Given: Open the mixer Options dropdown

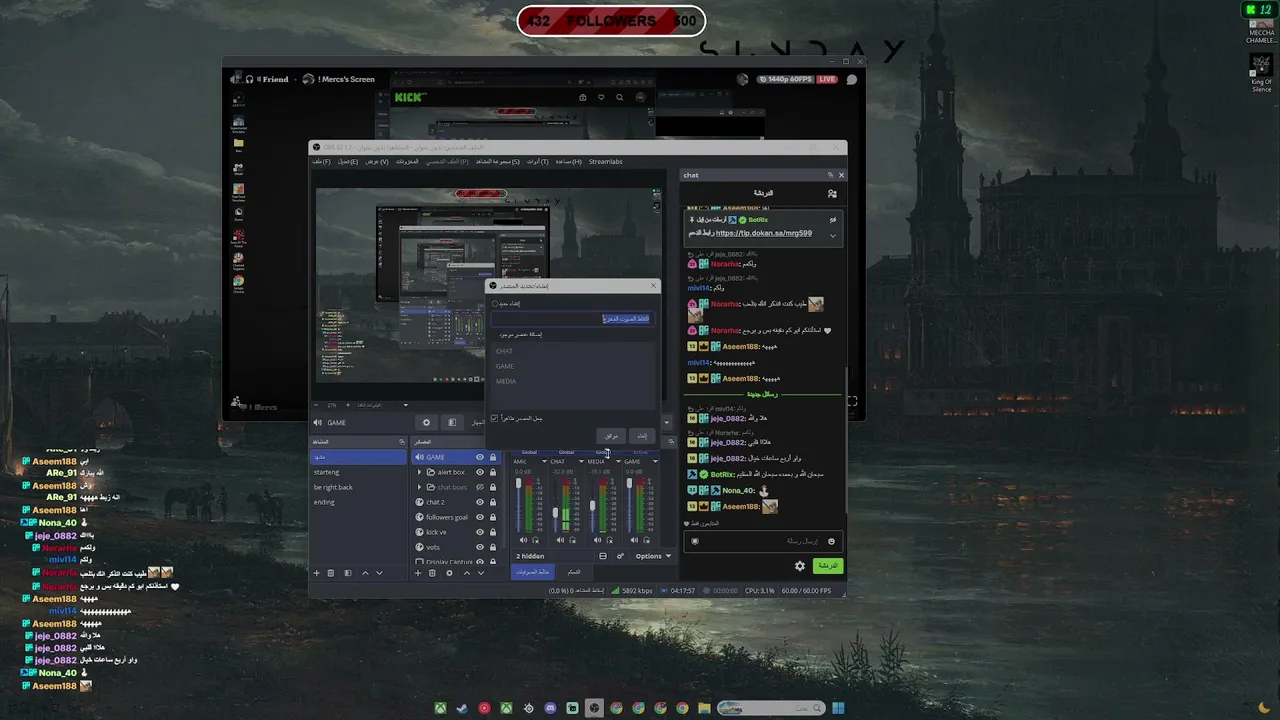Looking at the screenshot, I should (653, 556).
